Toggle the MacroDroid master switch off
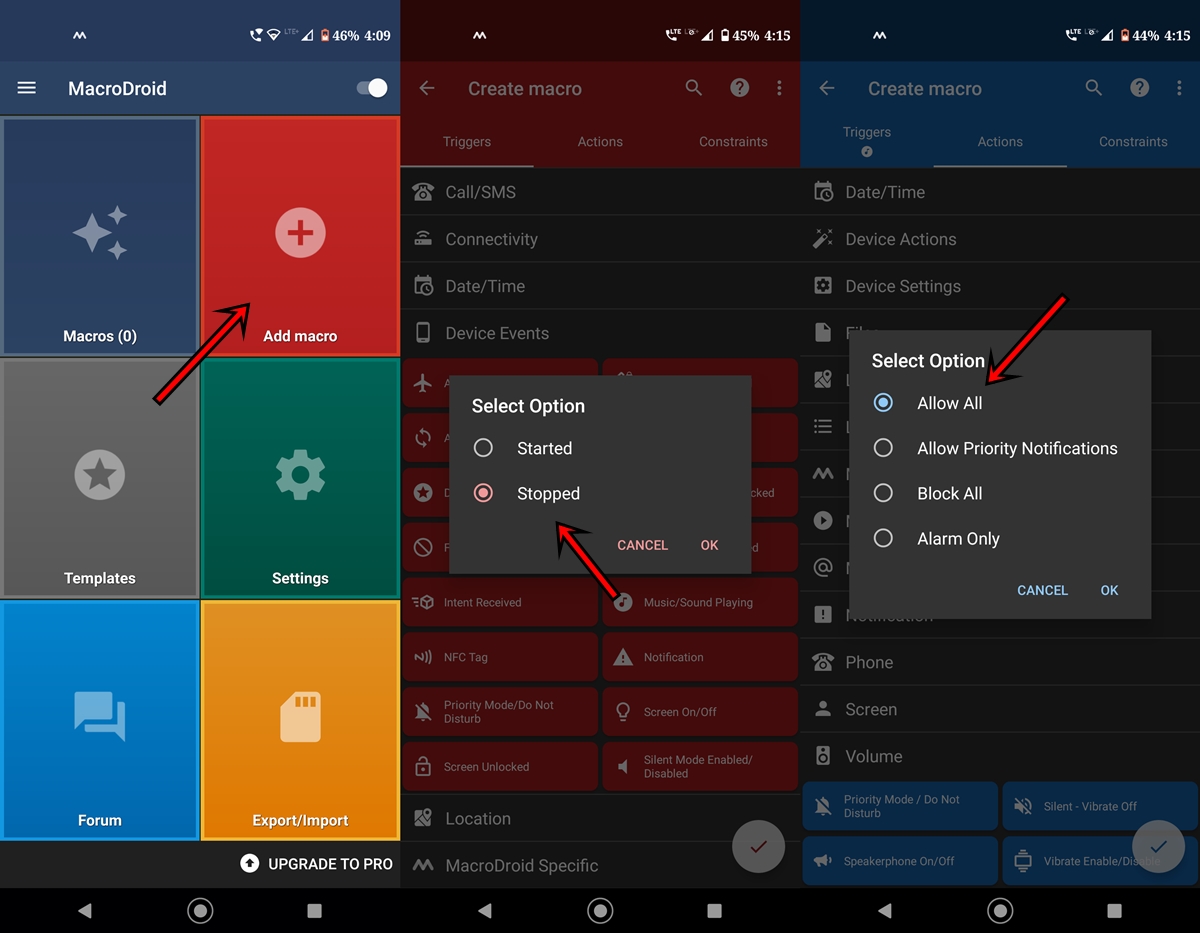Viewport: 1200px width, 933px height. (371, 88)
